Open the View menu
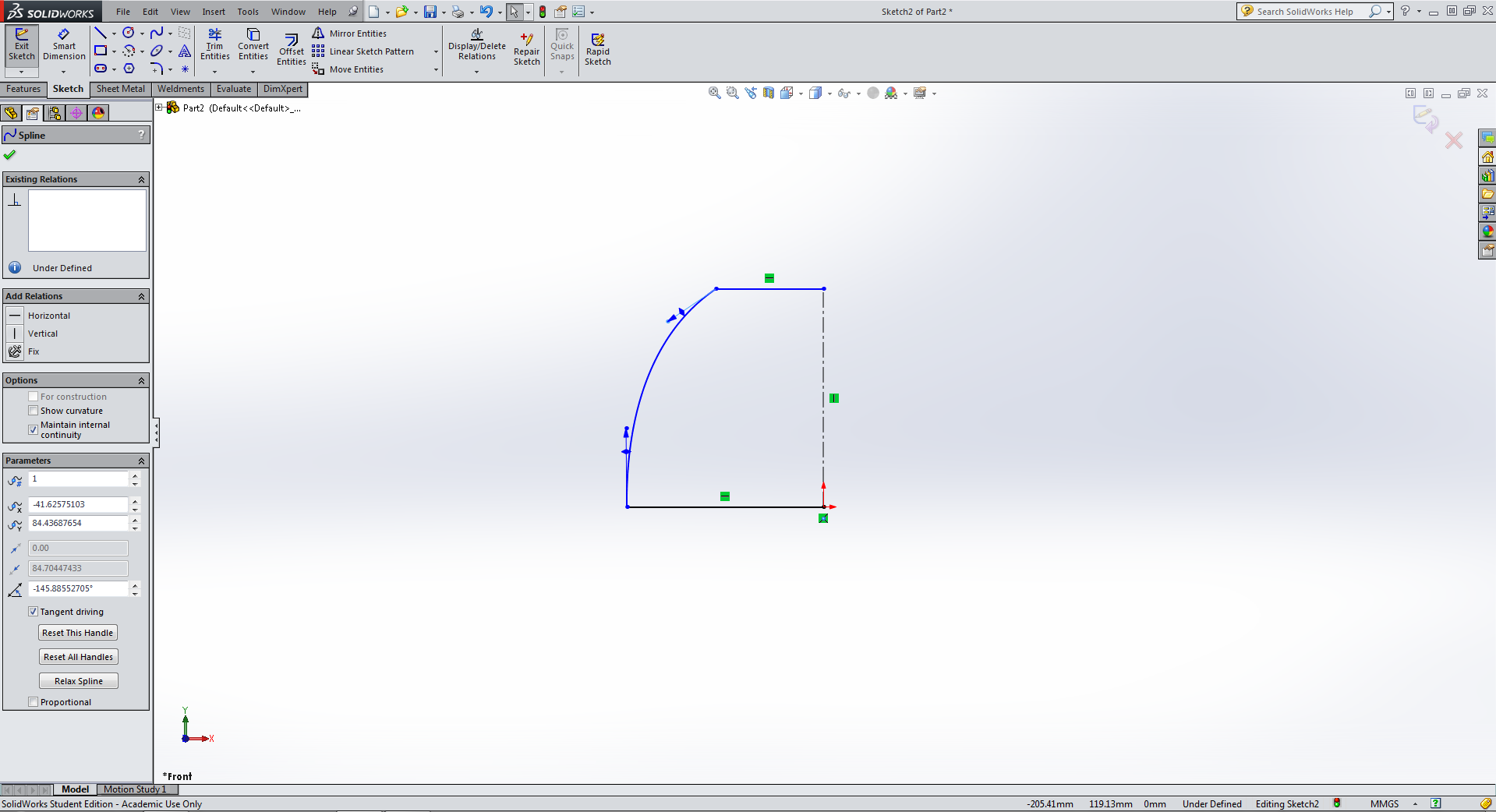This screenshot has height=812, width=1496. pos(180,12)
